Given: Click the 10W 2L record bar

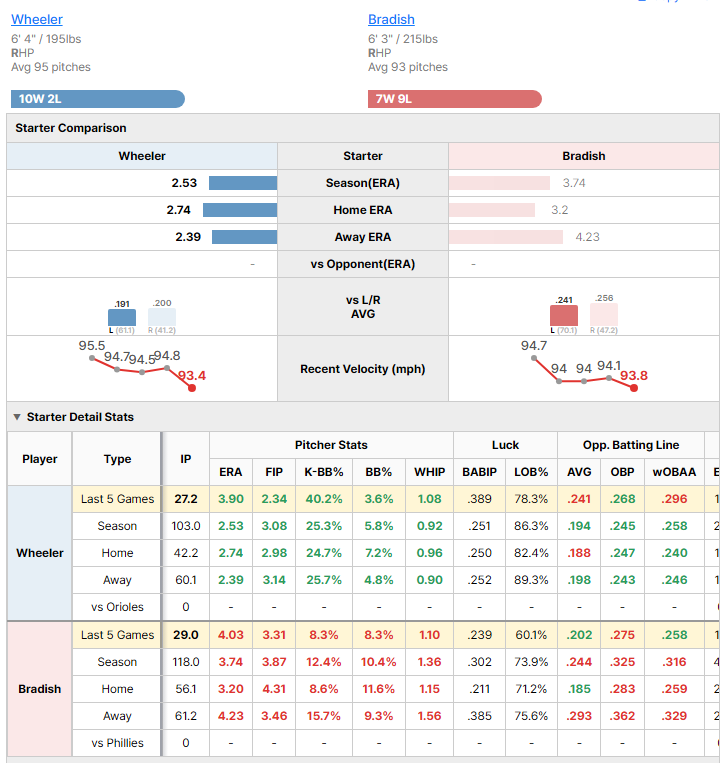Looking at the screenshot, I should tap(98, 99).
